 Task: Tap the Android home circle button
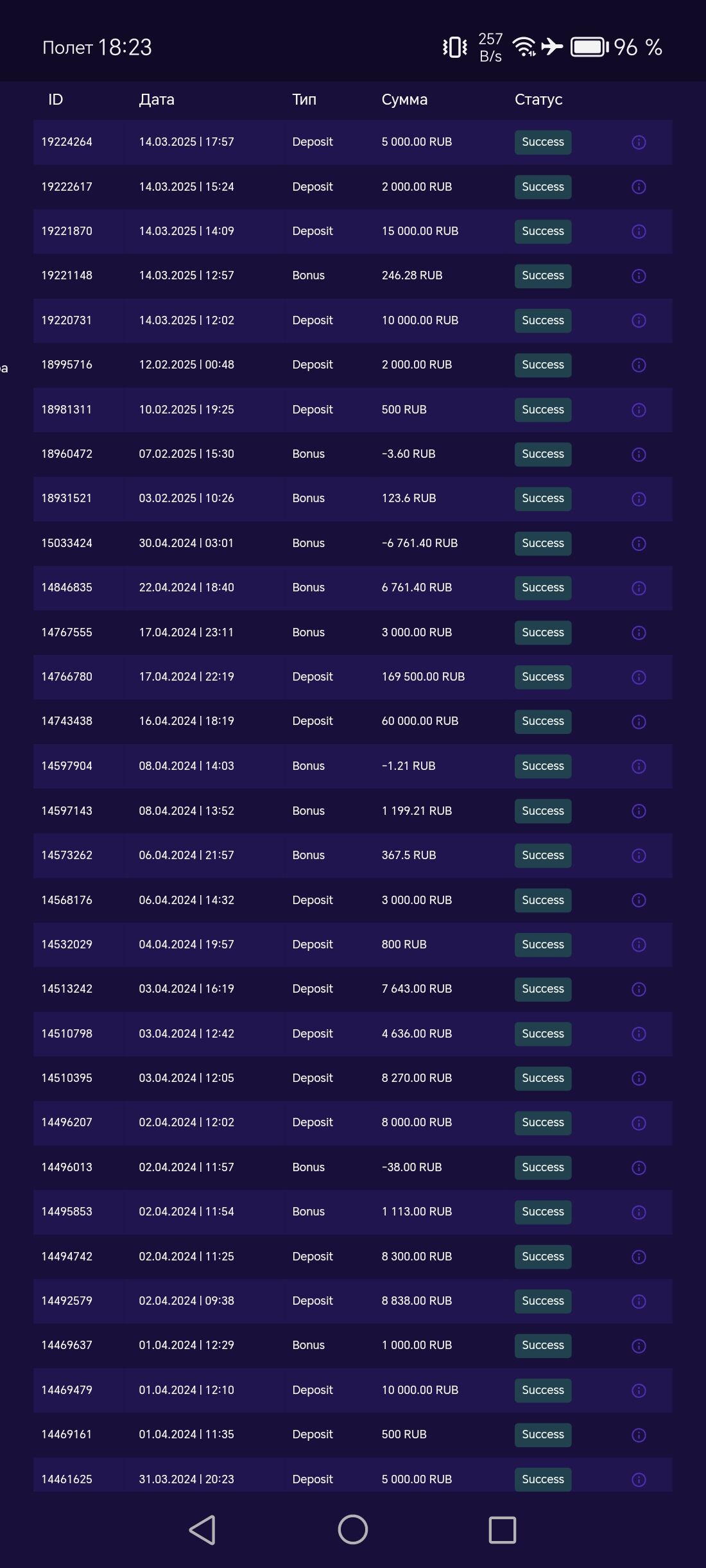click(352, 1529)
